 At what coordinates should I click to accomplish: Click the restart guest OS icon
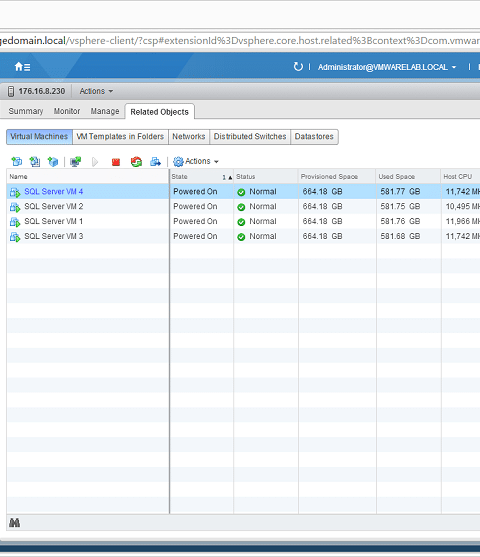click(x=136, y=162)
